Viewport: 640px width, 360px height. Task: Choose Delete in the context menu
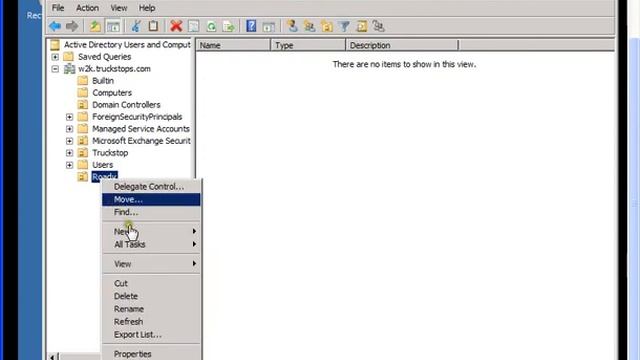(x=151, y=296)
